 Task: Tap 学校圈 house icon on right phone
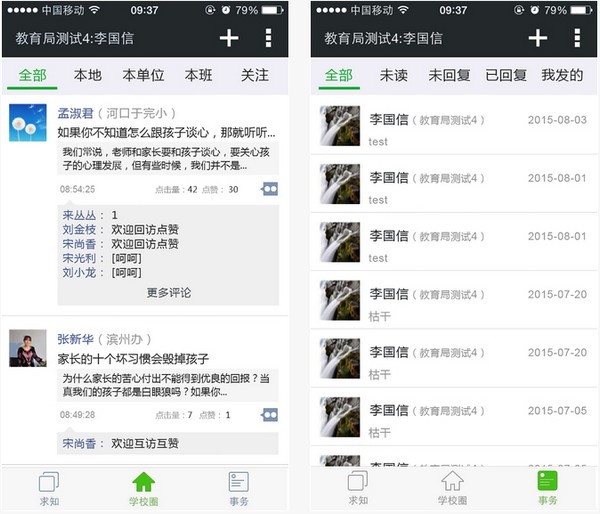453,481
